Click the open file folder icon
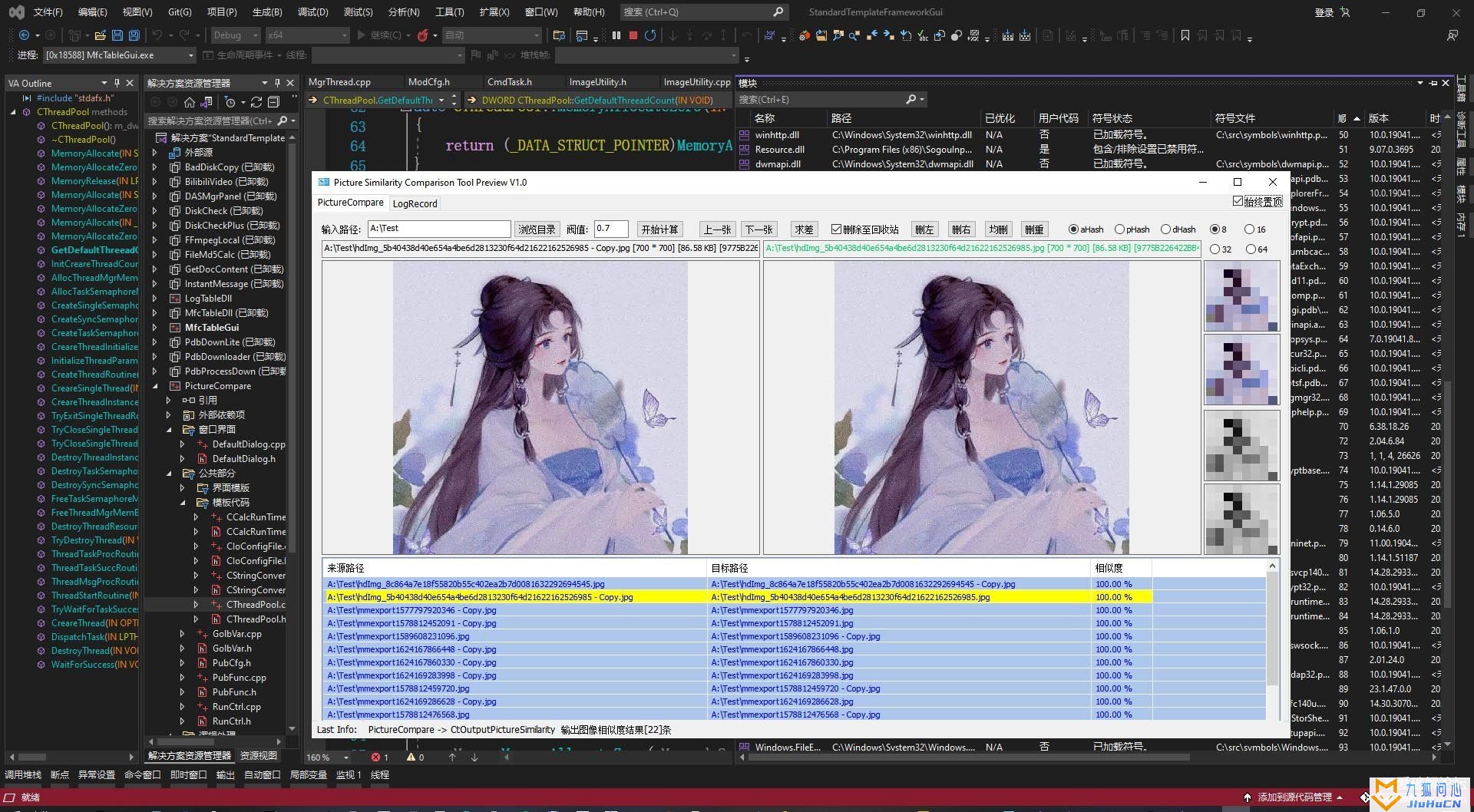Viewport: 1474px width, 812px height. 101,35
